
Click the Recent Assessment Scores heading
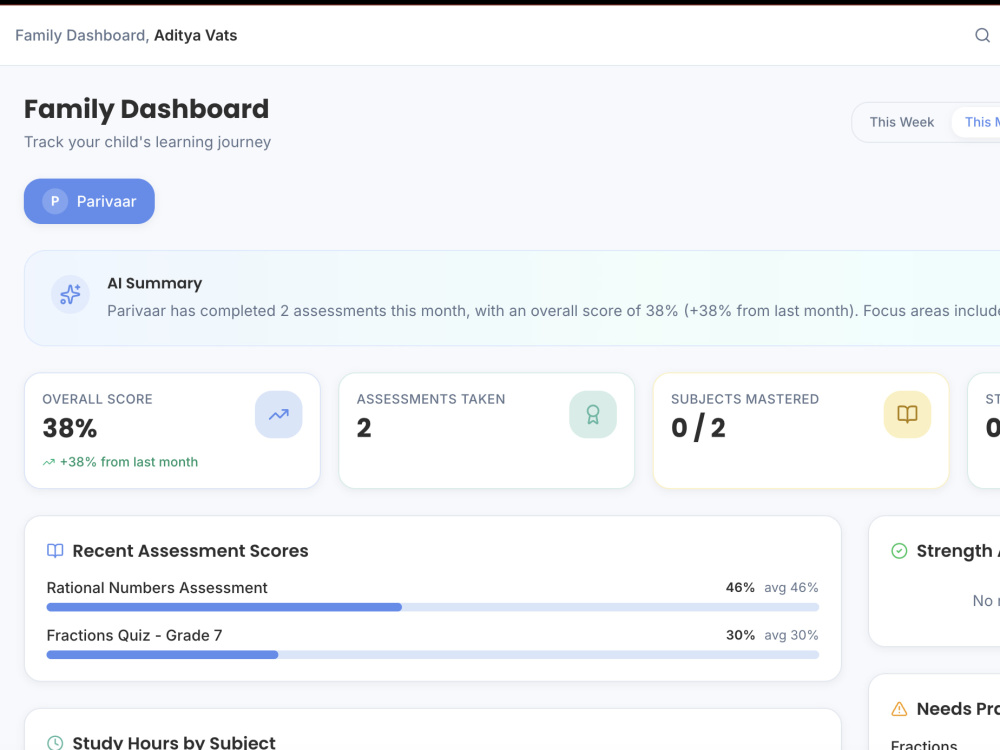point(190,550)
